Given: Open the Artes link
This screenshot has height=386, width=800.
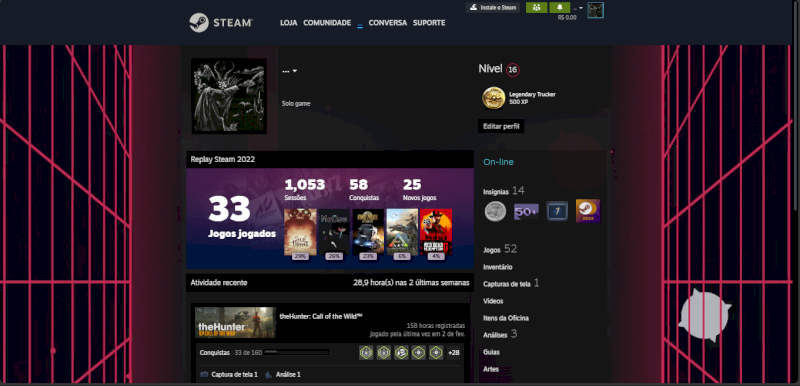Looking at the screenshot, I should tap(491, 369).
